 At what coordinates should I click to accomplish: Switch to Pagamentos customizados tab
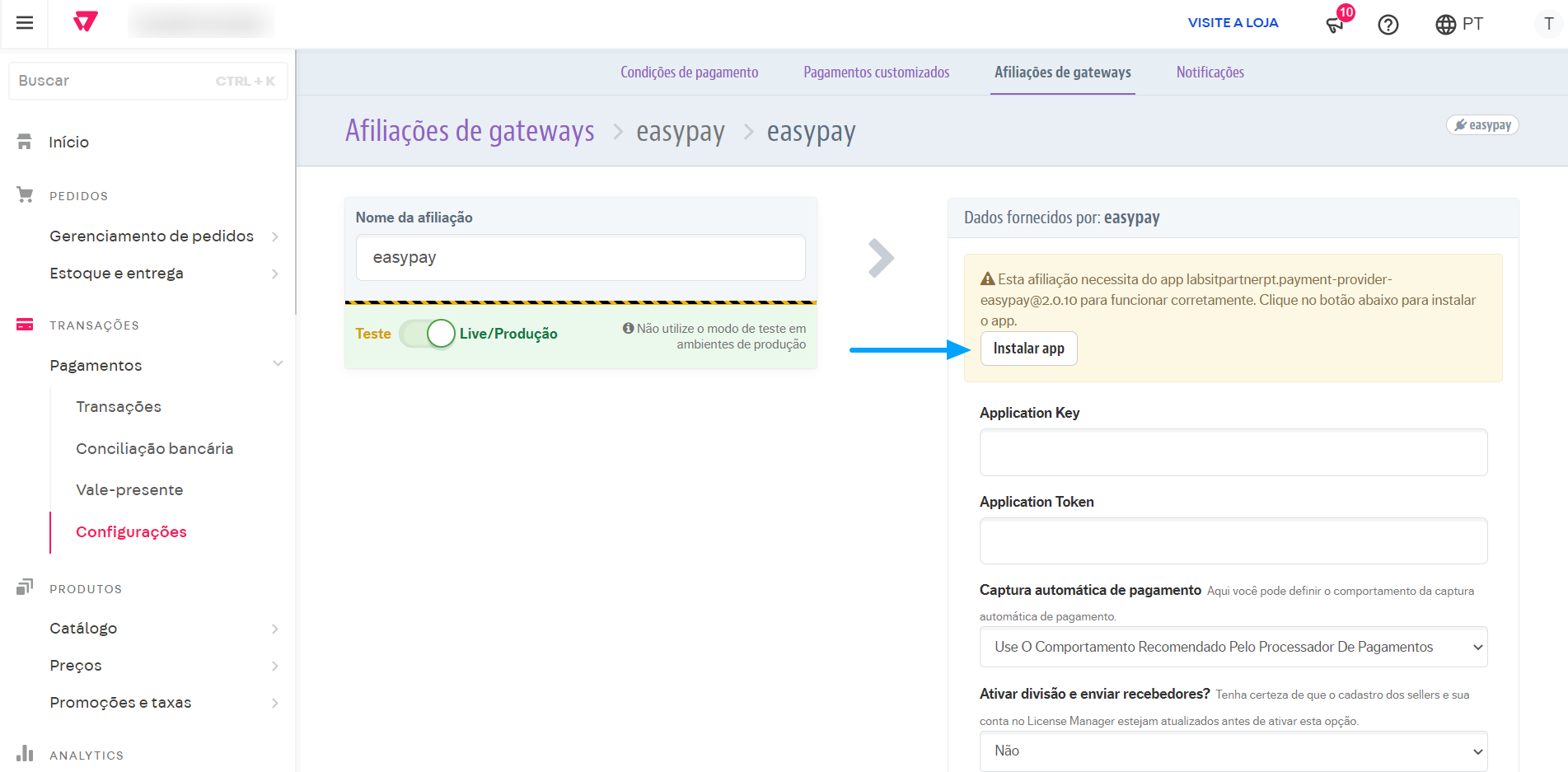tap(876, 73)
